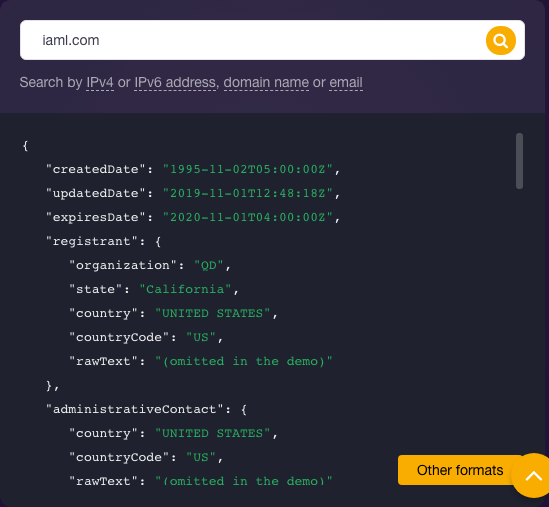Click registrant country value "UNITED STATES"

(213, 313)
